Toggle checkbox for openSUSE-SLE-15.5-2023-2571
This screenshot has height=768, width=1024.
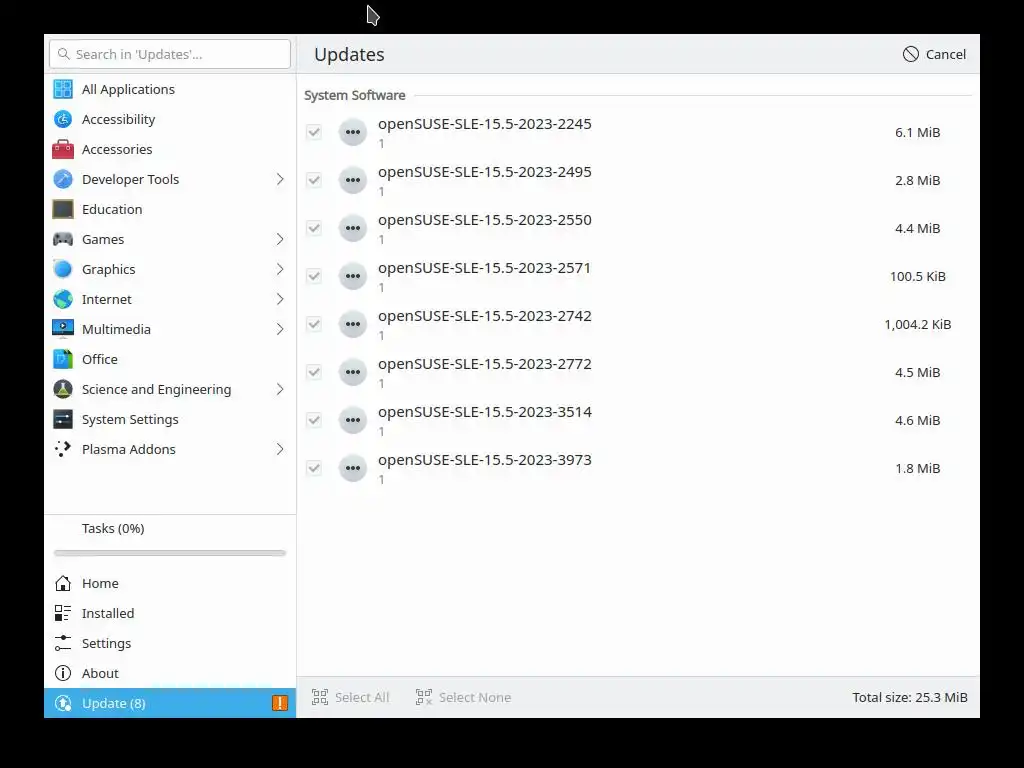[314, 276]
